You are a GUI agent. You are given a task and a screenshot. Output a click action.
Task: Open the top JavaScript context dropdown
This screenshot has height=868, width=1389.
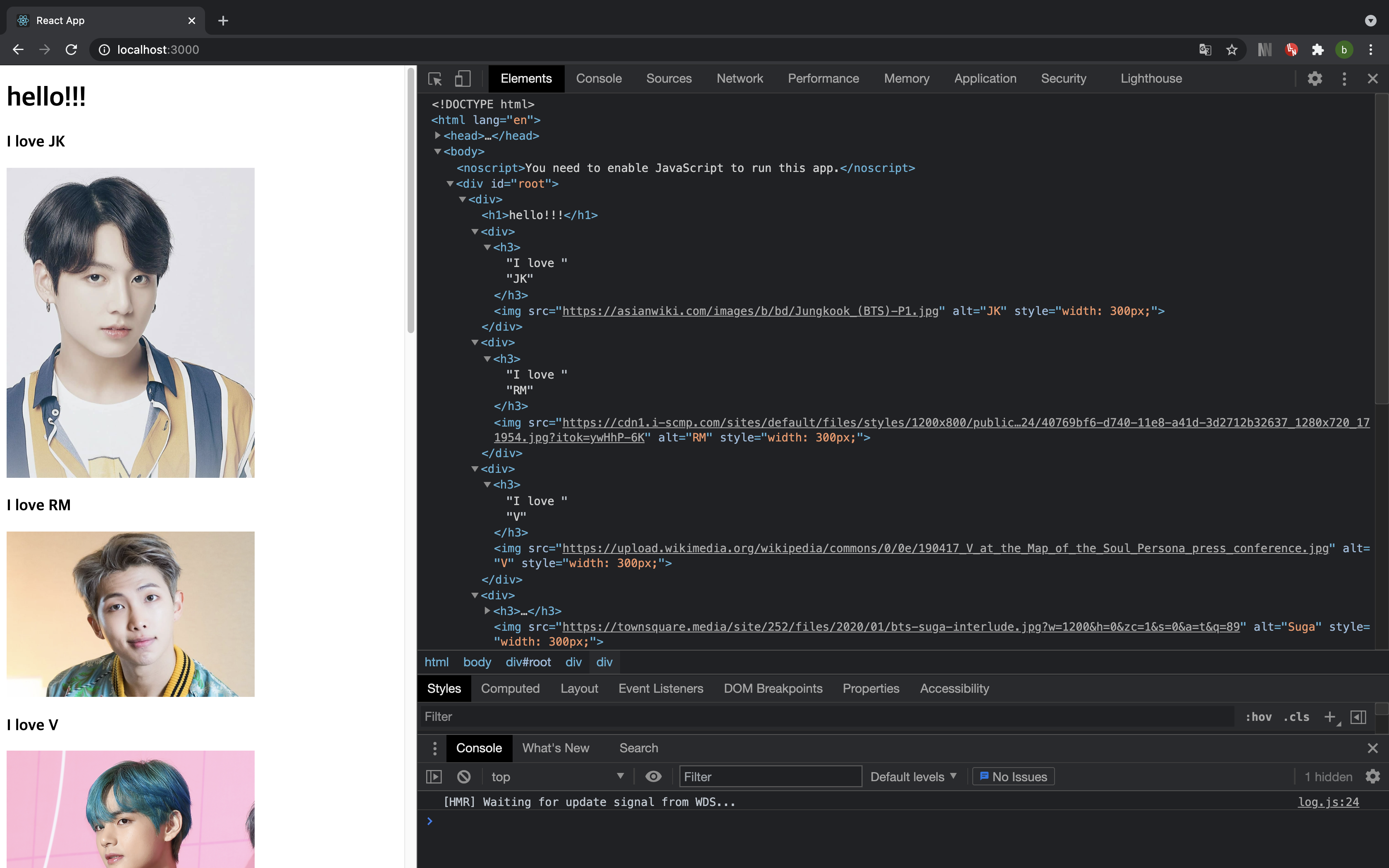pos(557,777)
